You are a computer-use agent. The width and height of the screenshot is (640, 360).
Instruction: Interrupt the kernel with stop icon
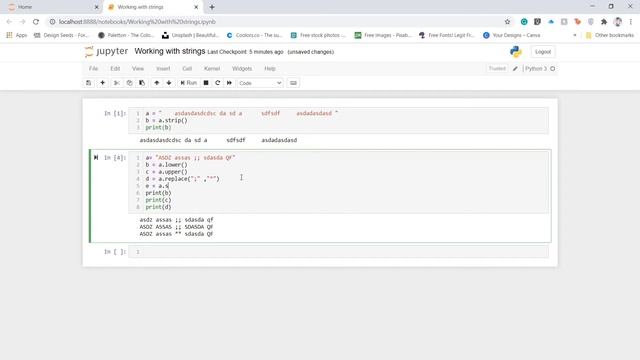(x=206, y=83)
